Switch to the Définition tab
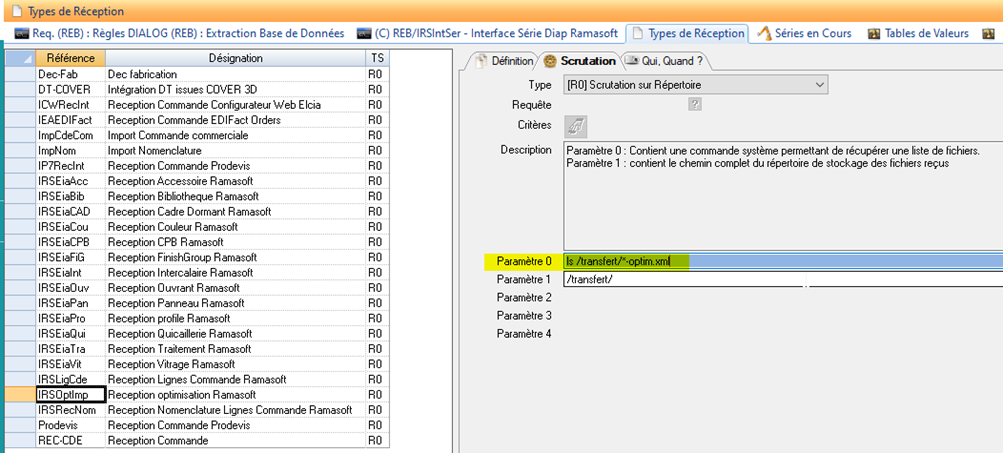Viewport: 1003px width, 453px height. (504, 61)
